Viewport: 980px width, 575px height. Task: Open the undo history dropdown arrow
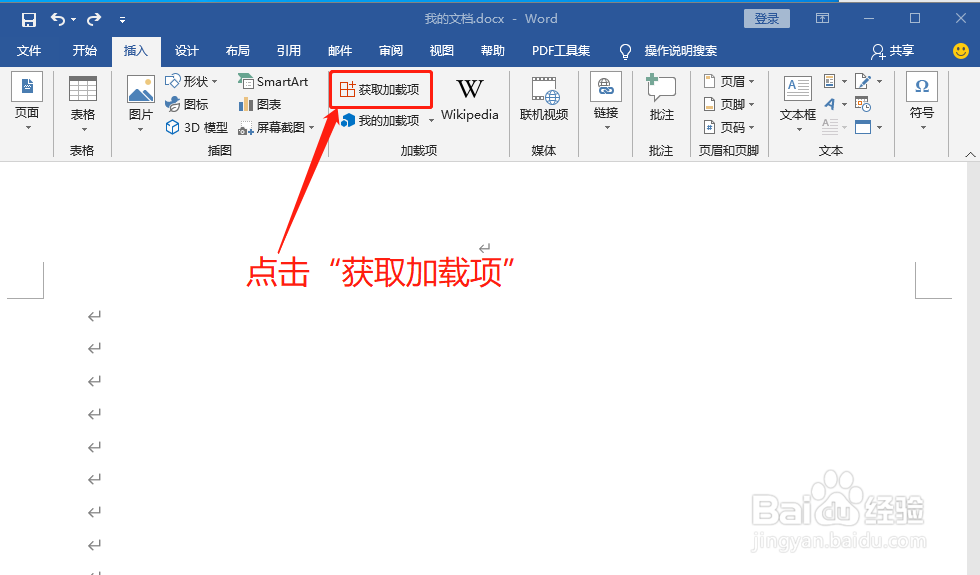coord(74,20)
